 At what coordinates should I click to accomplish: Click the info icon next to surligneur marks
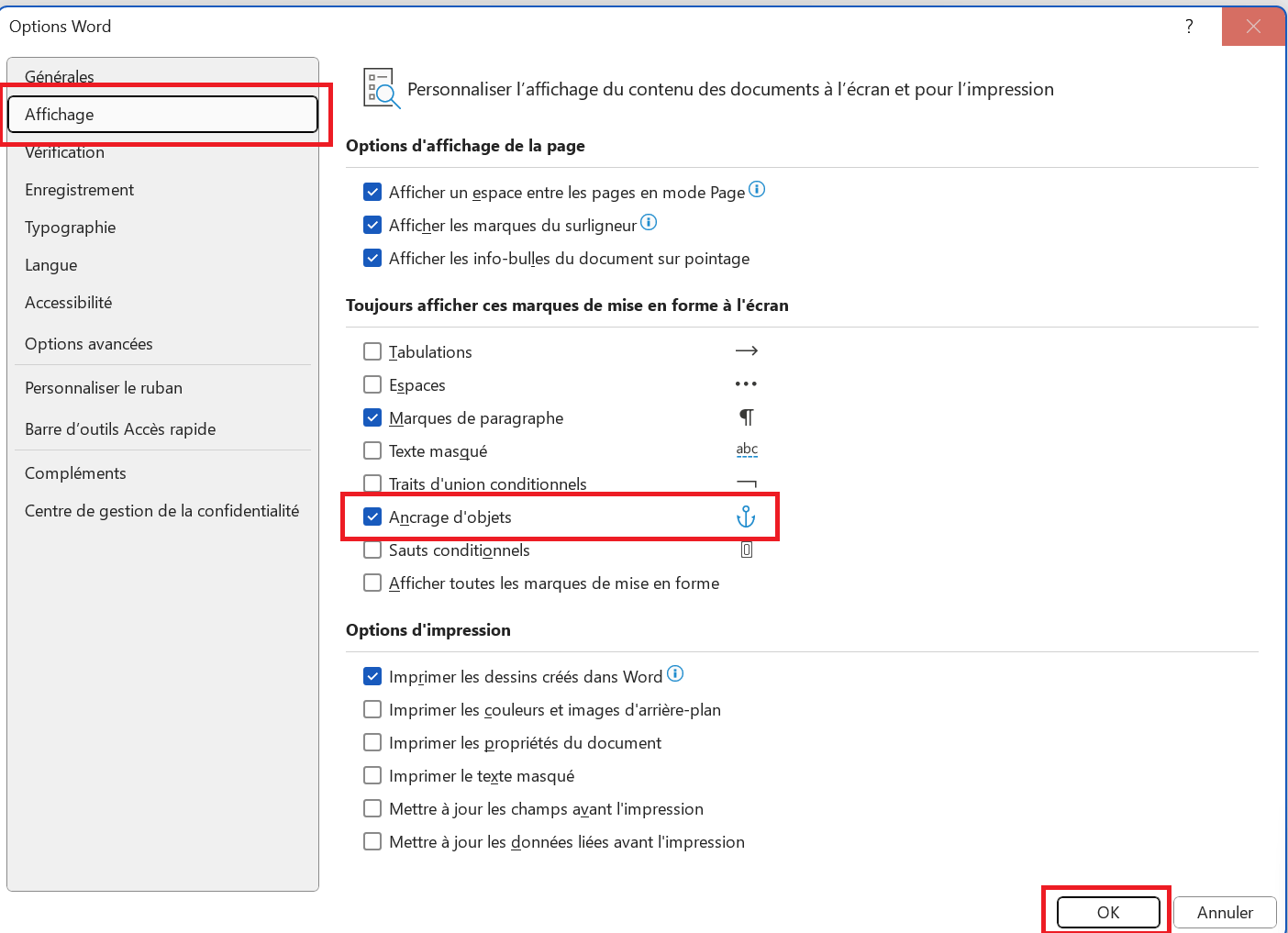coord(649,223)
